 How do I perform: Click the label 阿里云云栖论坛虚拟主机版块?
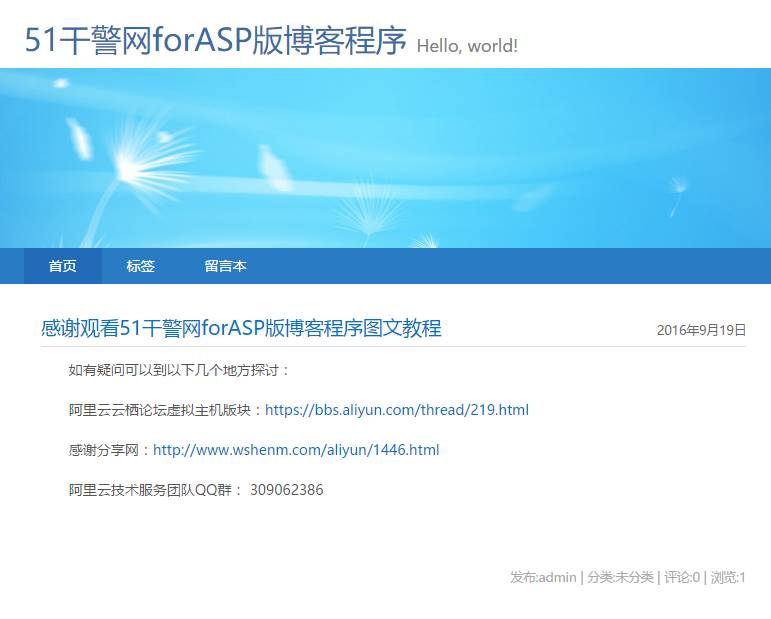pyautogui.click(x=160, y=410)
